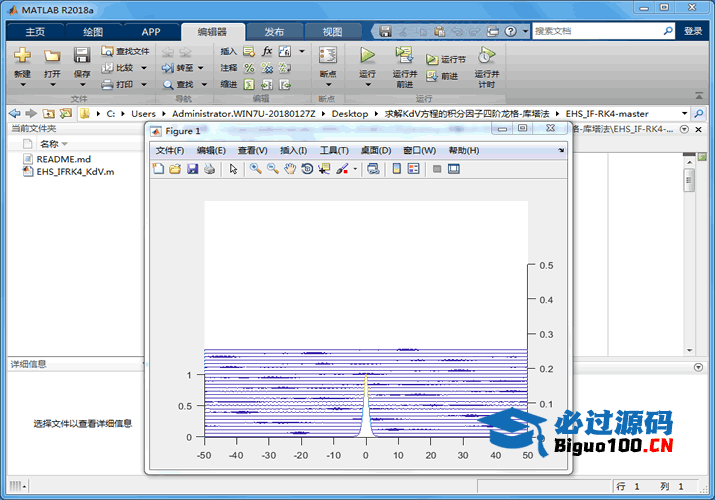Switch to 绘图 ribbon tab
Screen dimensions: 715x500
click(93, 32)
